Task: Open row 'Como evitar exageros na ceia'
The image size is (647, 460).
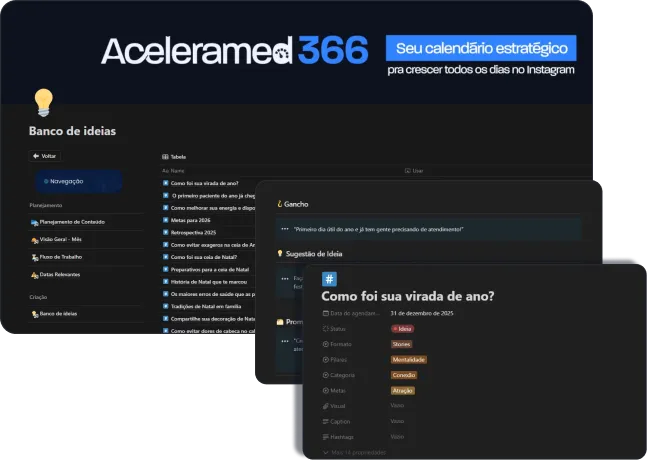Action: tap(213, 245)
